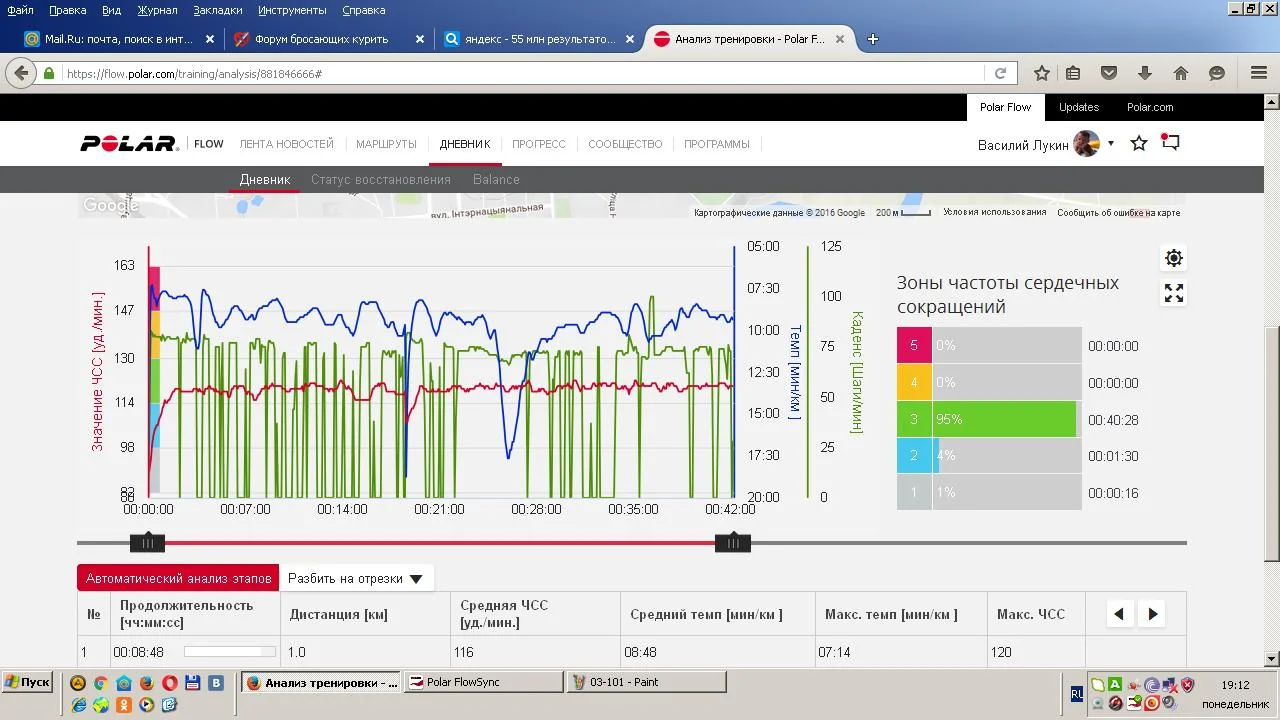Close the яндекс search results tab
The height and width of the screenshot is (720, 1280).
(630, 39)
